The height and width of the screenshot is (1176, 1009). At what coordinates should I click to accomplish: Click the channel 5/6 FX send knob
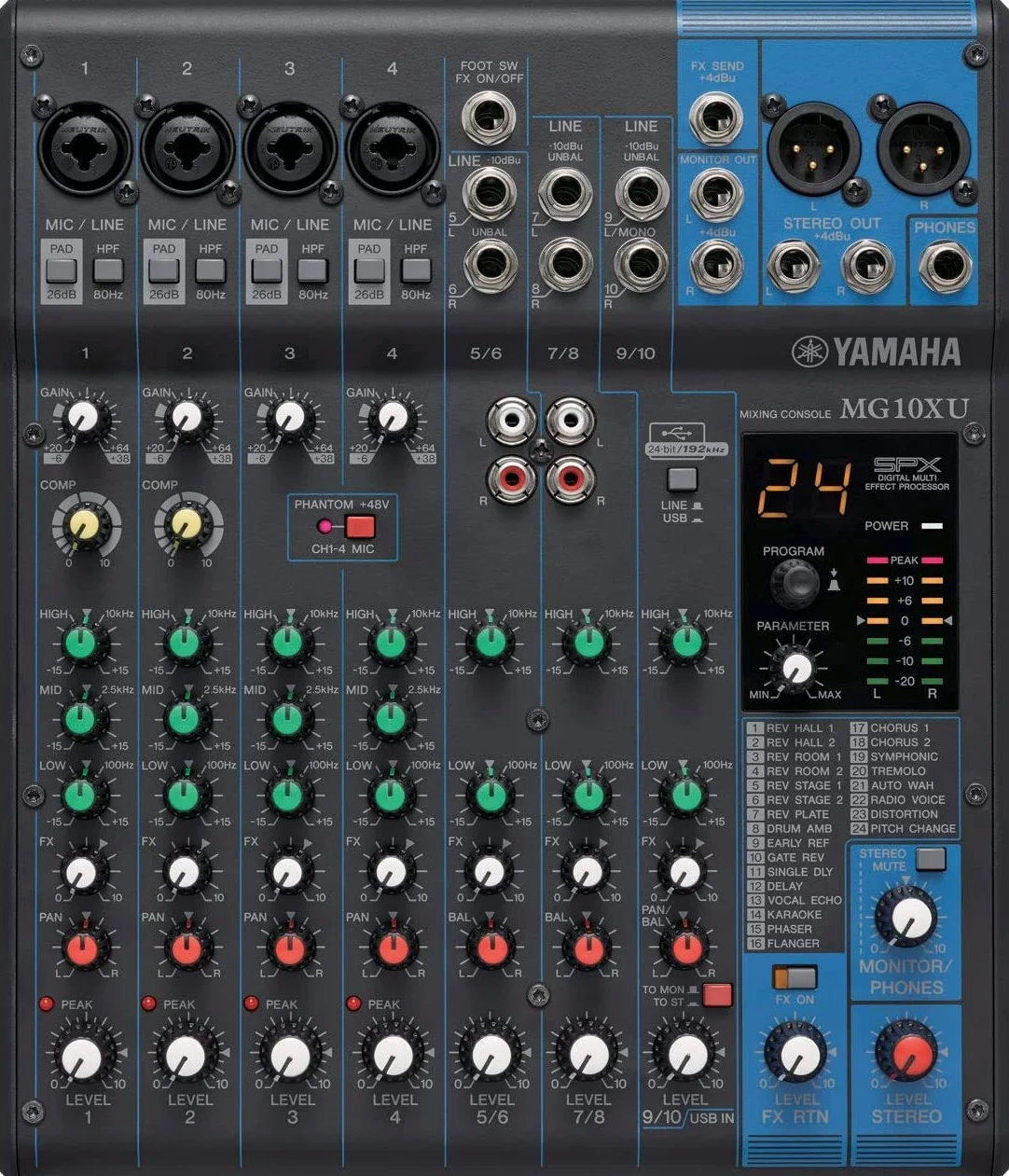pyautogui.click(x=491, y=872)
